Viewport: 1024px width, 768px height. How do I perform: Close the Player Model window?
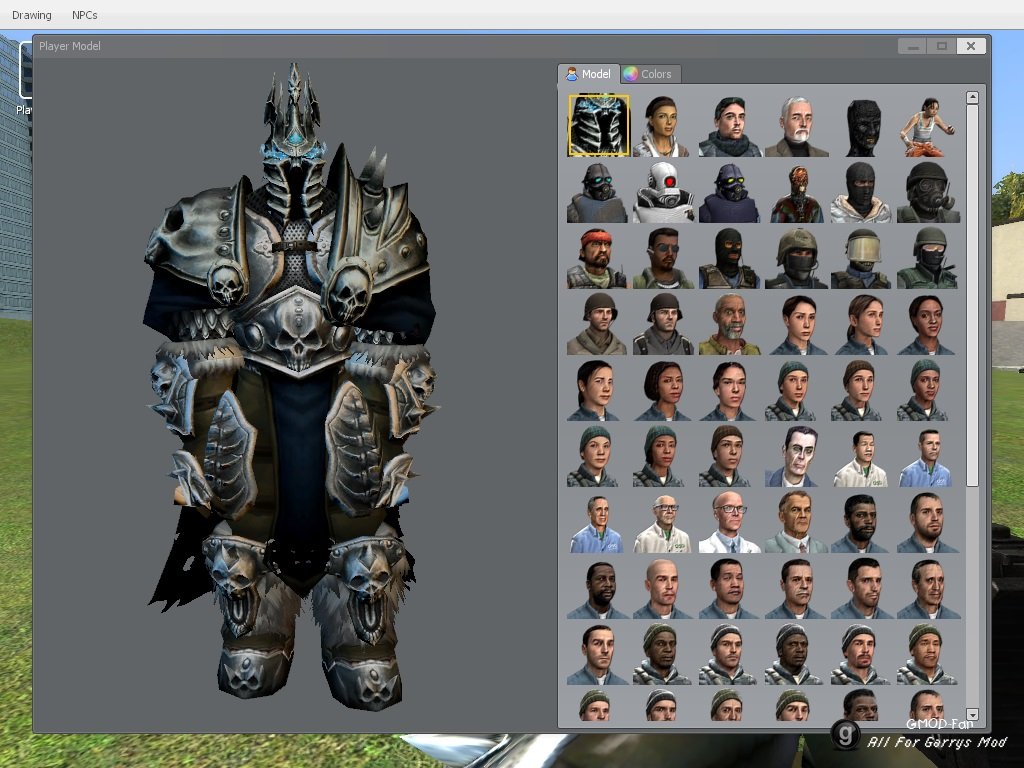[x=971, y=46]
